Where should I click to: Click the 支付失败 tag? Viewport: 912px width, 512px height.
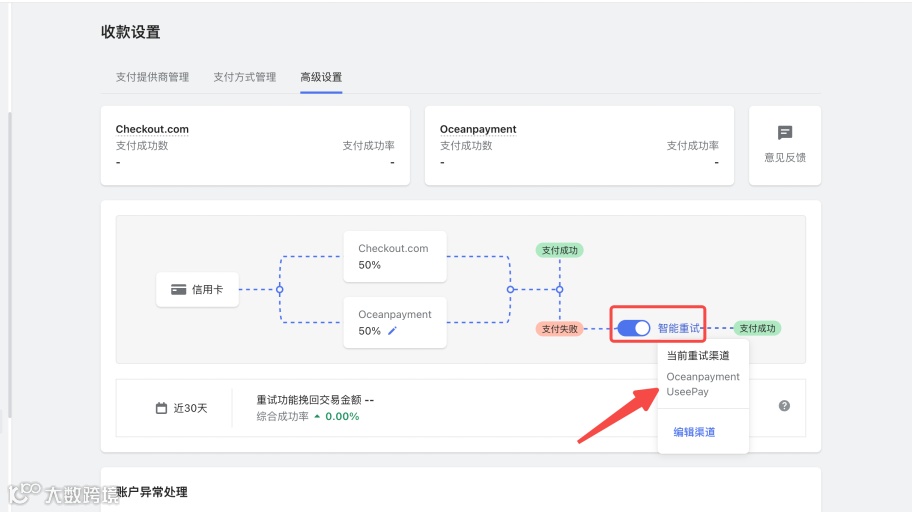click(560, 329)
